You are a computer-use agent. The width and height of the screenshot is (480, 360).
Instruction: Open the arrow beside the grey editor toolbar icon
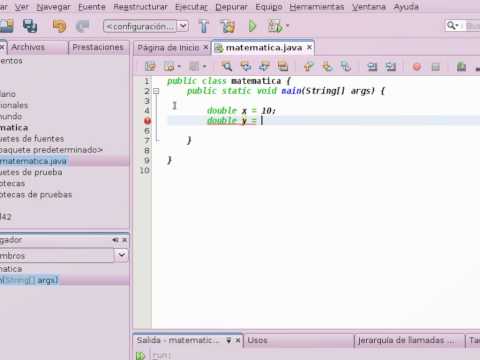(x=204, y=67)
